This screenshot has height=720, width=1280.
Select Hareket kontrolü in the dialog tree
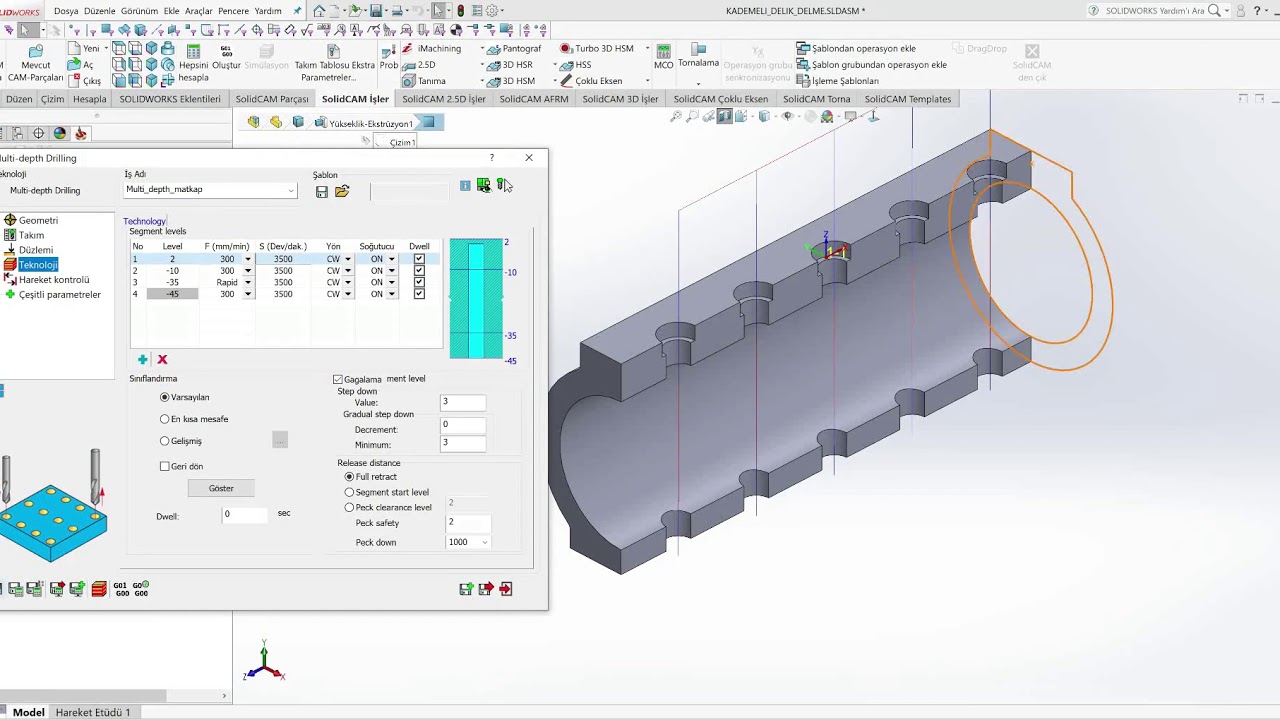pos(54,280)
